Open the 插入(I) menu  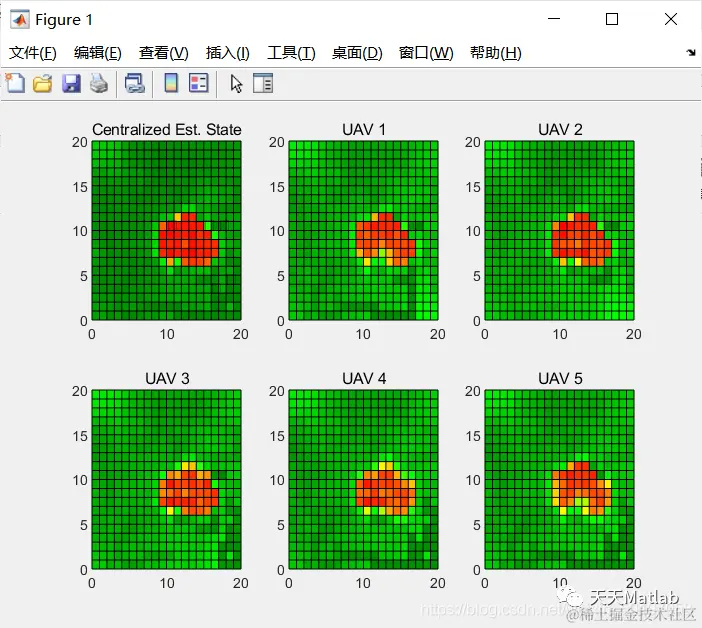[x=227, y=53]
